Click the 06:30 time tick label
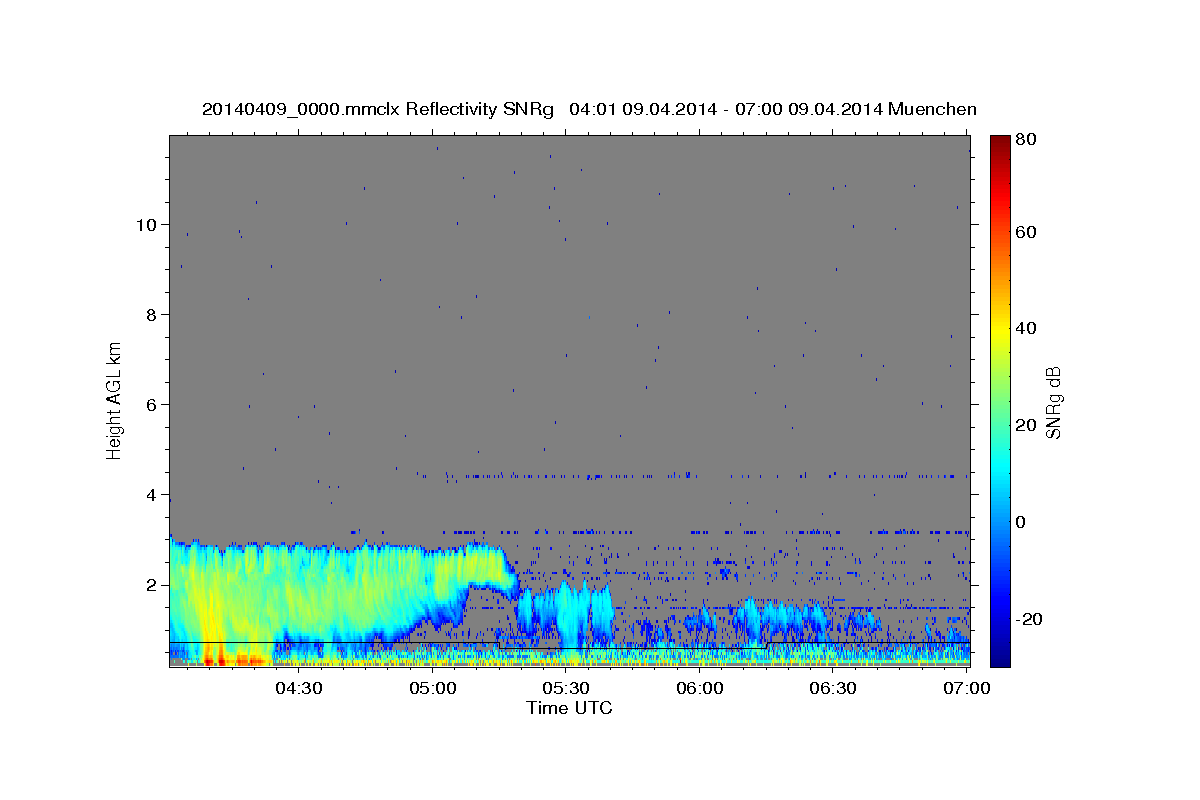 833,688
